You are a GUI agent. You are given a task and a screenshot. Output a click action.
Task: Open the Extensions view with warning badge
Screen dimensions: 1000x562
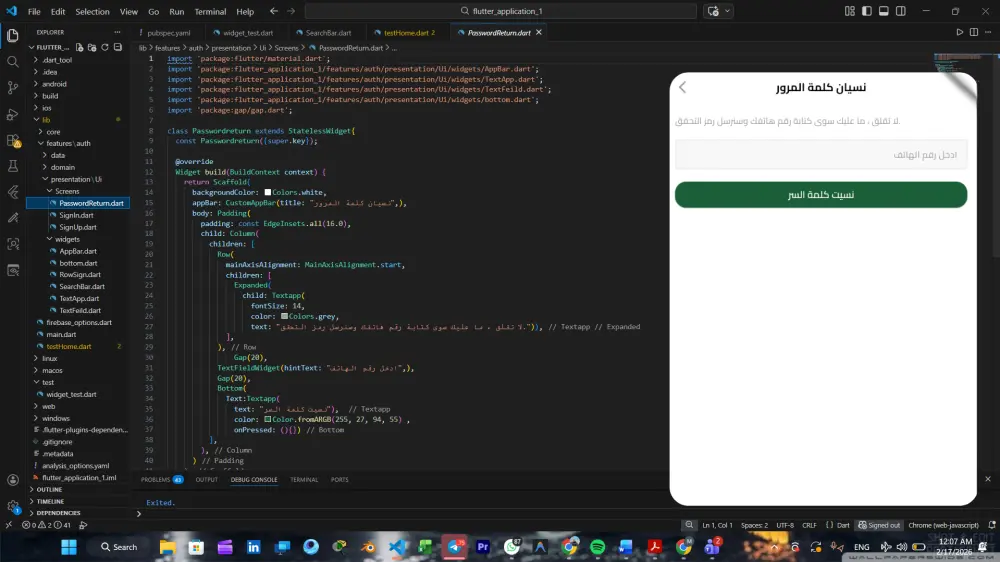(13, 140)
